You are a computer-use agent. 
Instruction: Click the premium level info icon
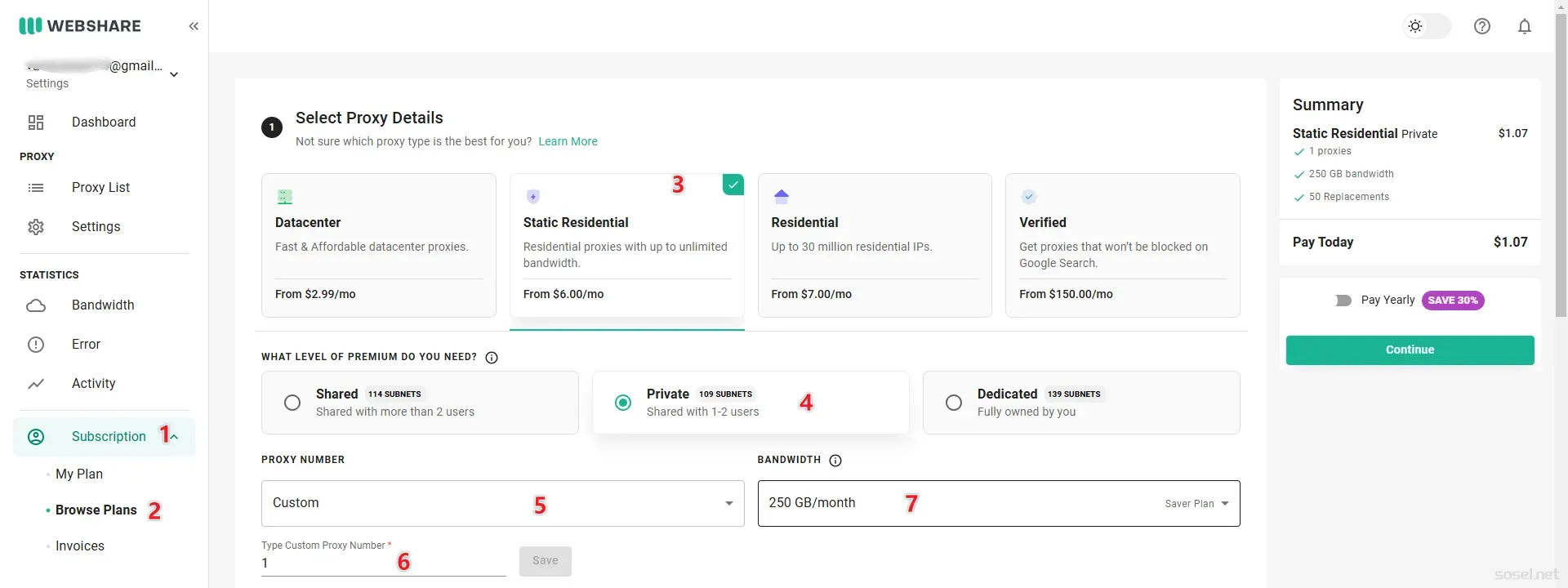click(x=492, y=358)
